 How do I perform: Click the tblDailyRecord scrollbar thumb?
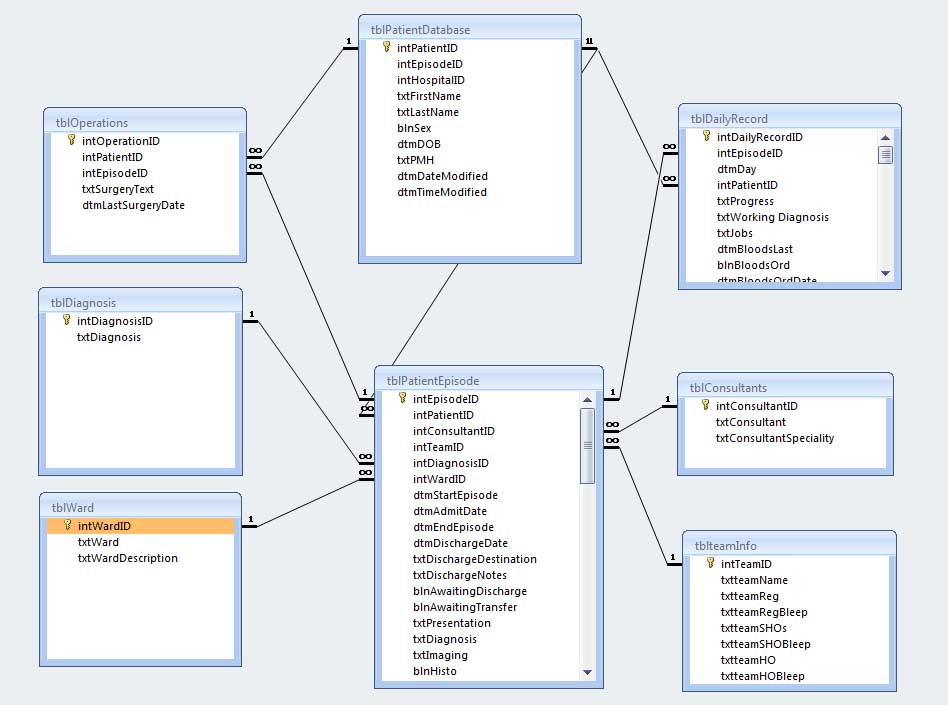click(x=885, y=155)
